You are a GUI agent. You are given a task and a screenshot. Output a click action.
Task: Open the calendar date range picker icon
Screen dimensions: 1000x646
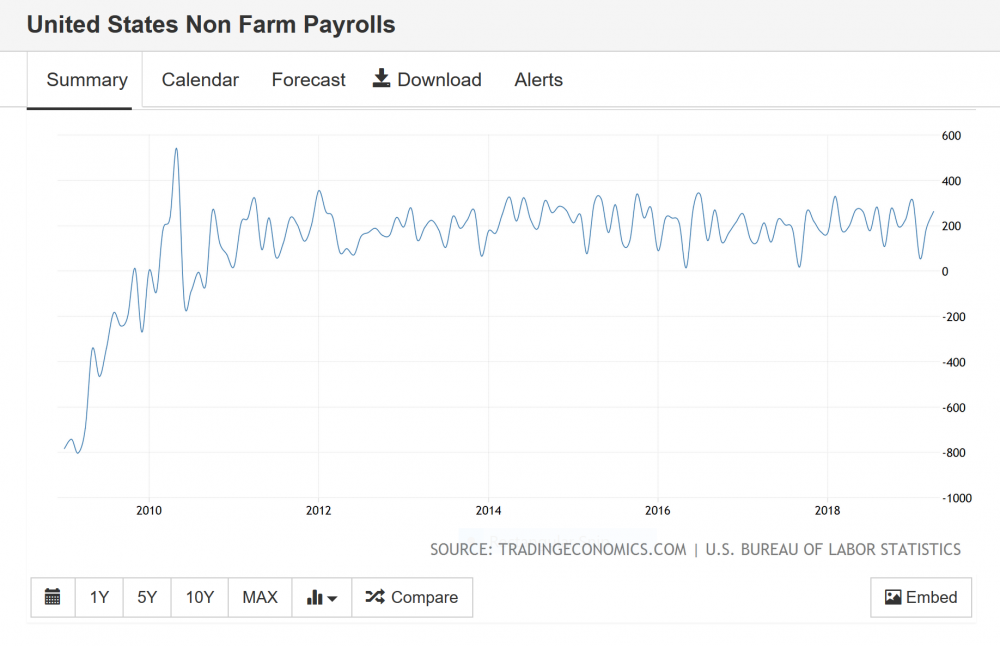pos(53,597)
